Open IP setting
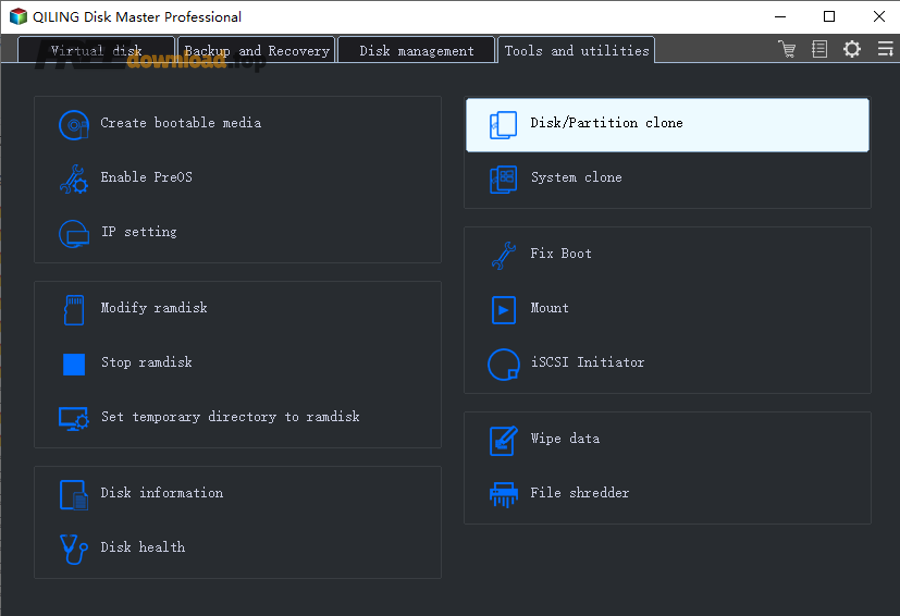The image size is (900, 616). pyautogui.click(x=139, y=232)
